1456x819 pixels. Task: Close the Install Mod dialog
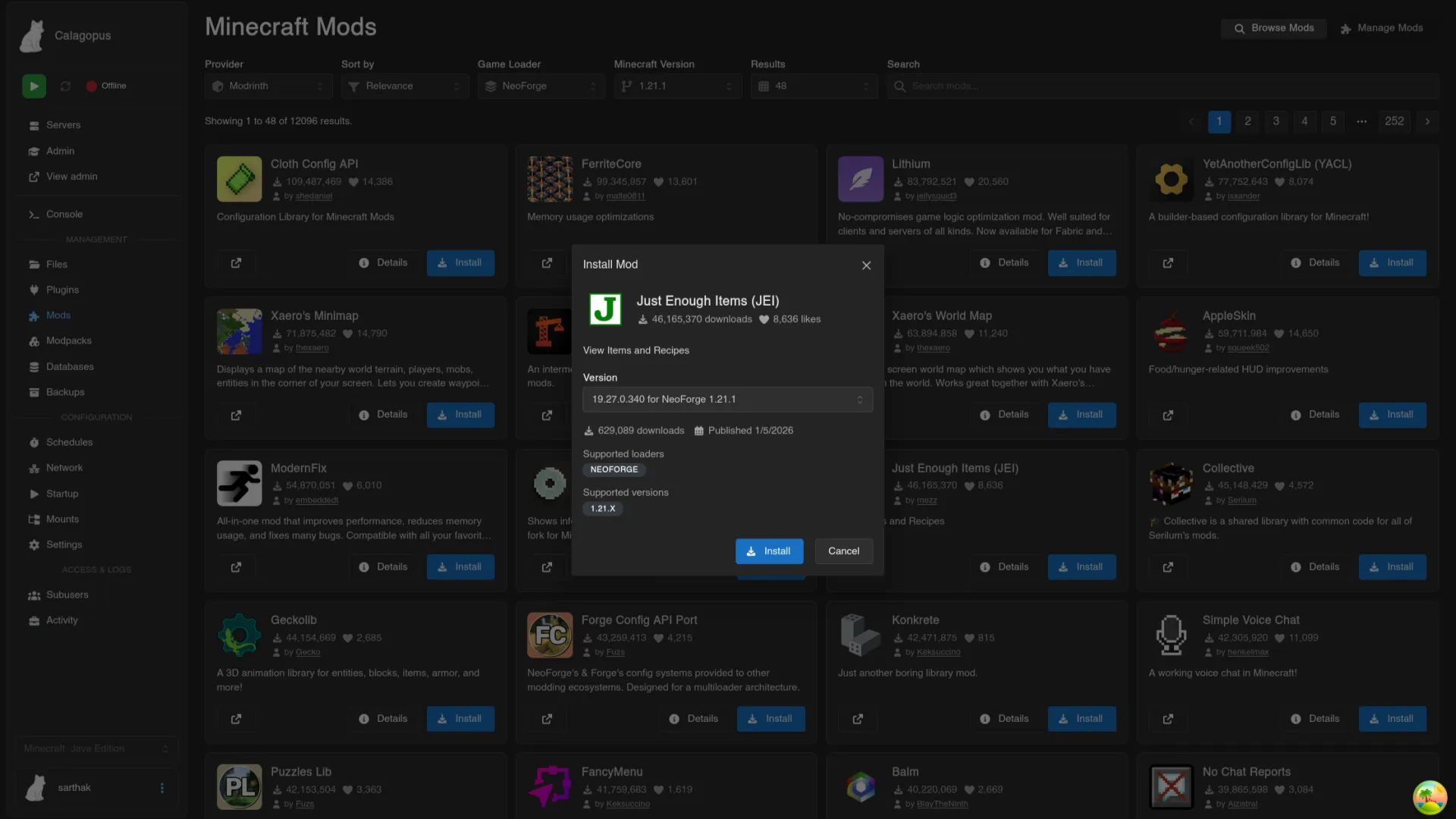coord(866,265)
